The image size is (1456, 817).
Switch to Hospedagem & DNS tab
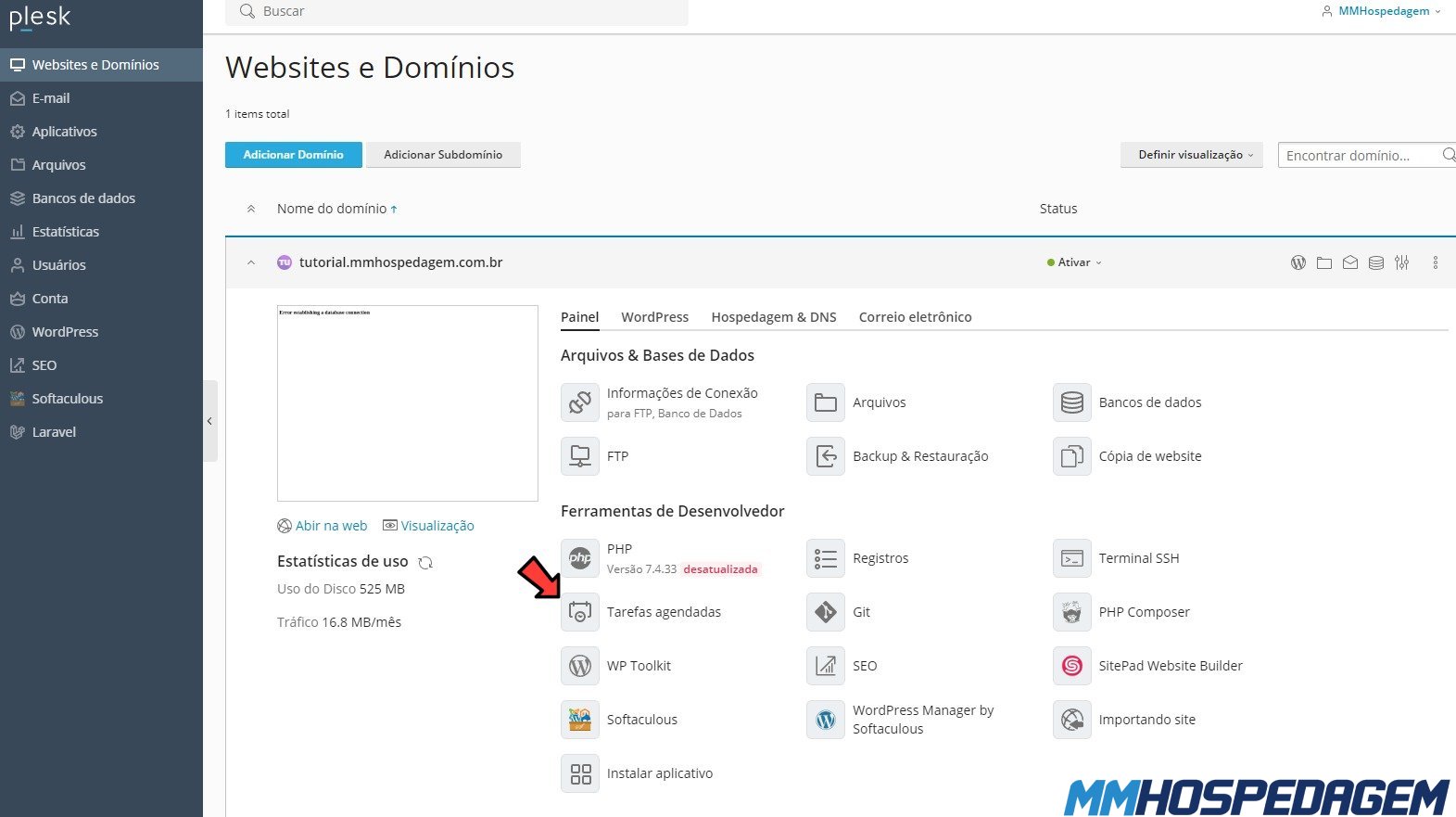click(x=774, y=317)
